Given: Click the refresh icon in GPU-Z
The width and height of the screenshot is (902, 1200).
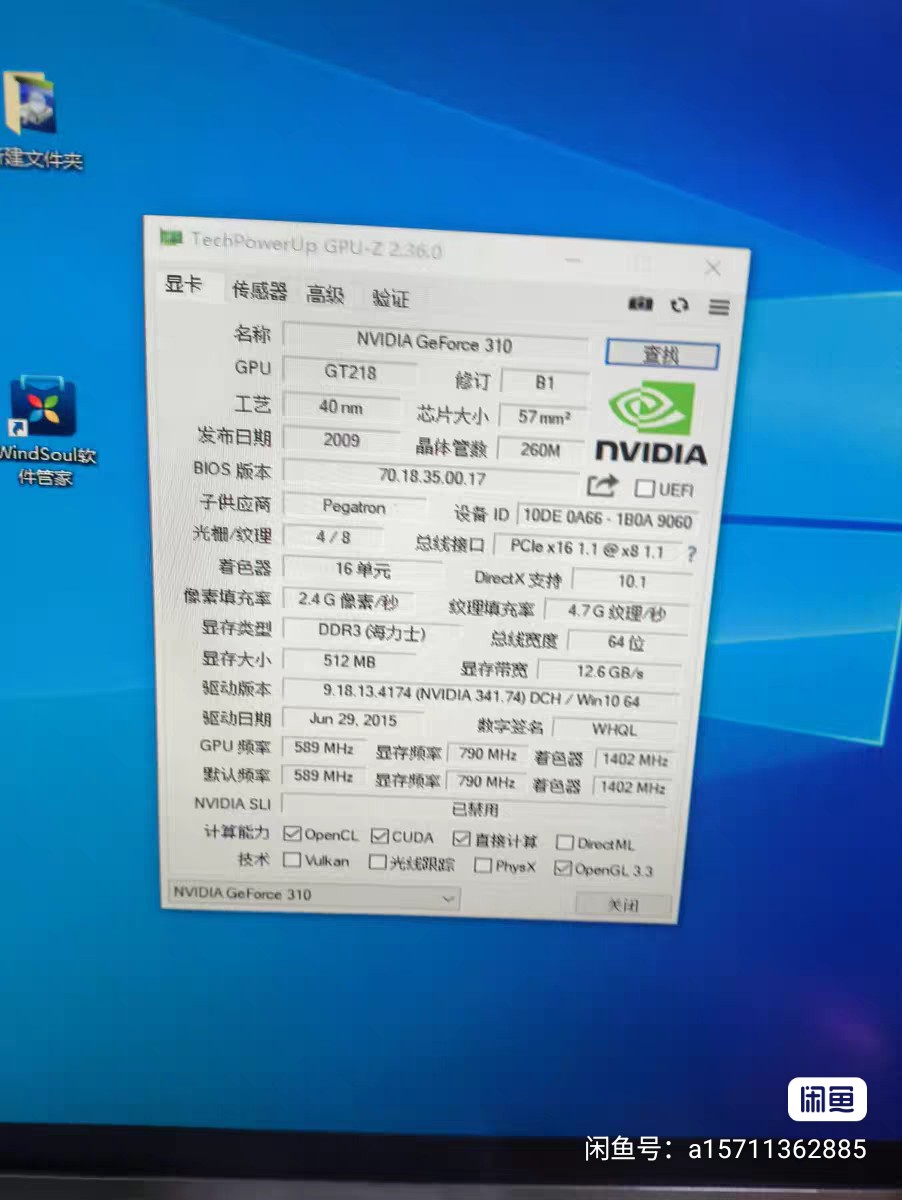Looking at the screenshot, I should pyautogui.click(x=680, y=305).
